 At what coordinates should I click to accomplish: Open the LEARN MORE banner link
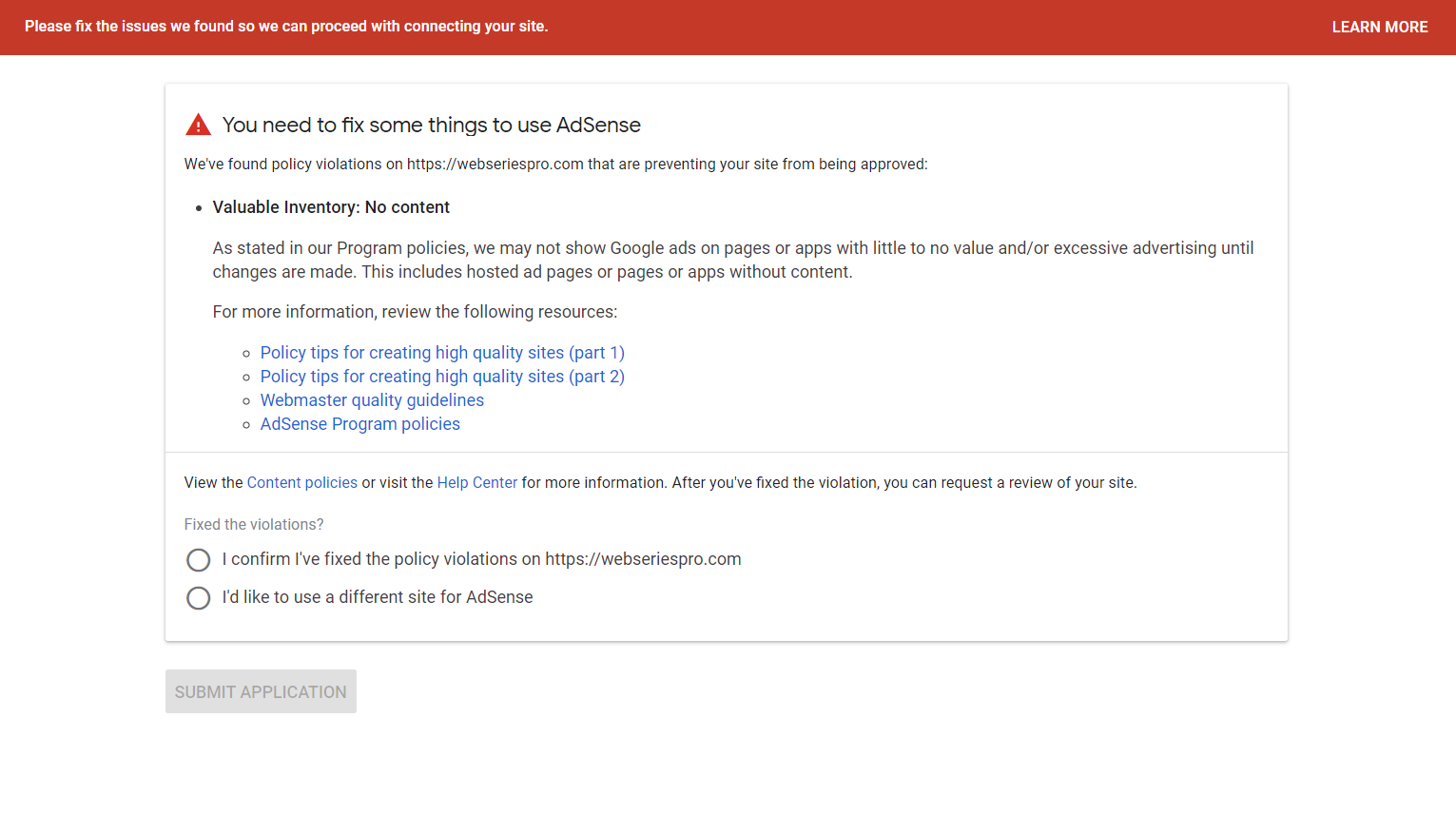pyautogui.click(x=1379, y=27)
